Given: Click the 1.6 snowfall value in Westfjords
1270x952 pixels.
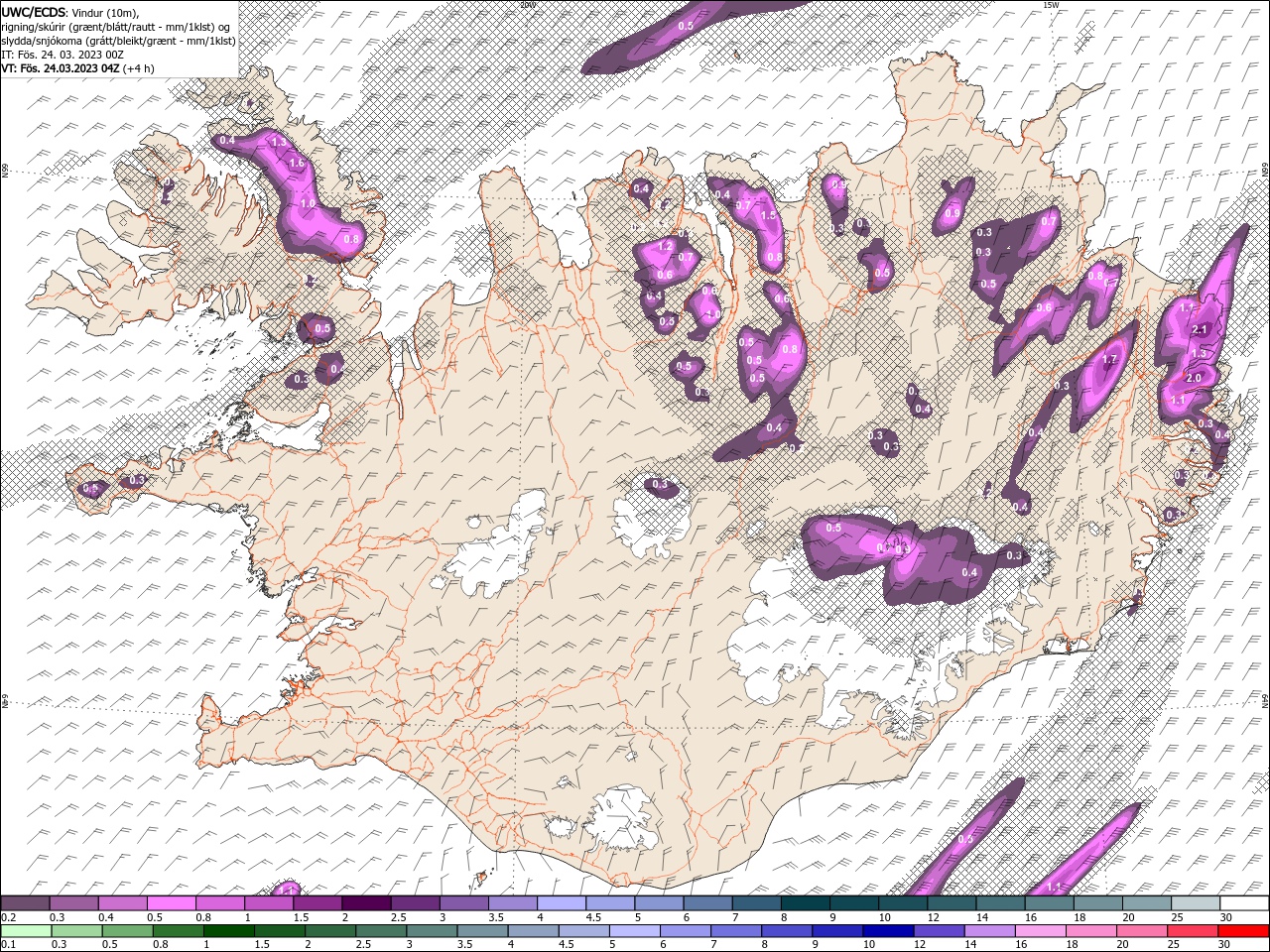Looking at the screenshot, I should (x=296, y=163).
